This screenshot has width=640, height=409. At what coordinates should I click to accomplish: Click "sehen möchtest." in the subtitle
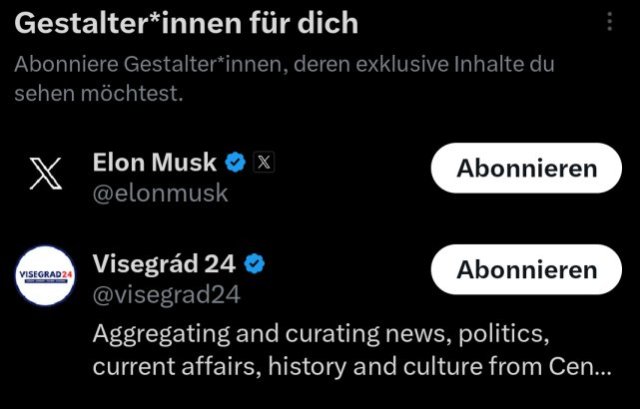point(100,95)
